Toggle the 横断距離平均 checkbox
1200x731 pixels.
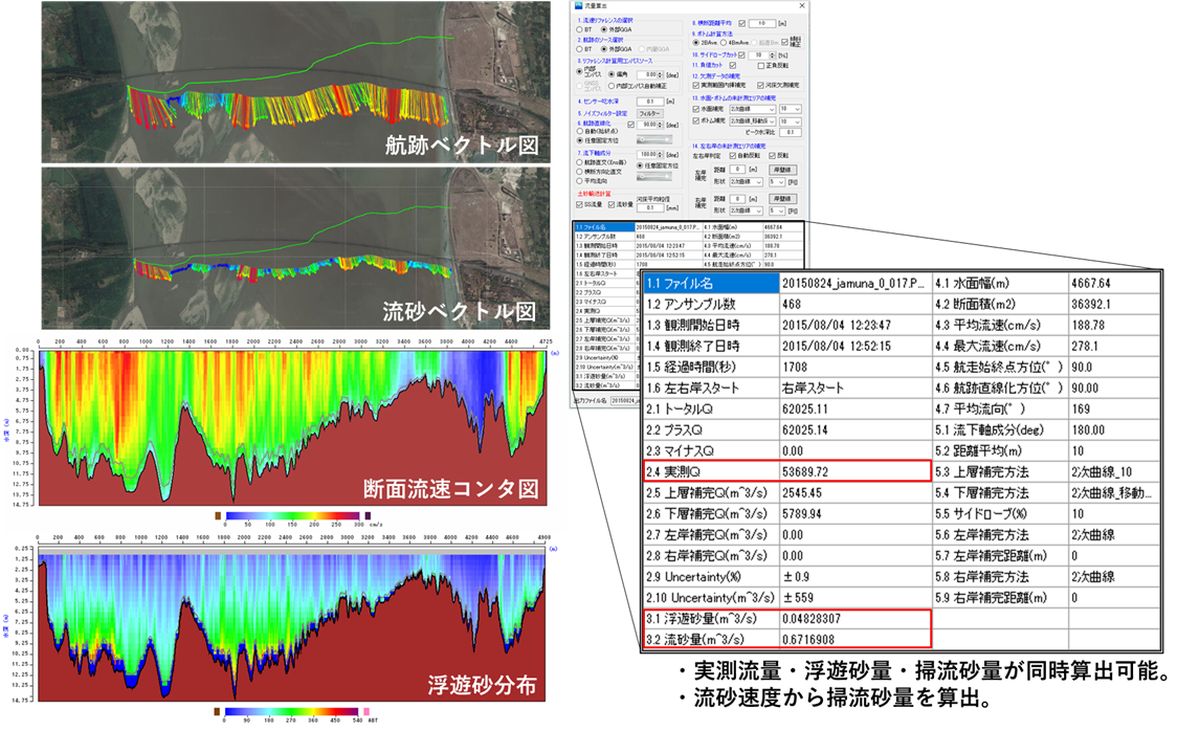point(742,23)
